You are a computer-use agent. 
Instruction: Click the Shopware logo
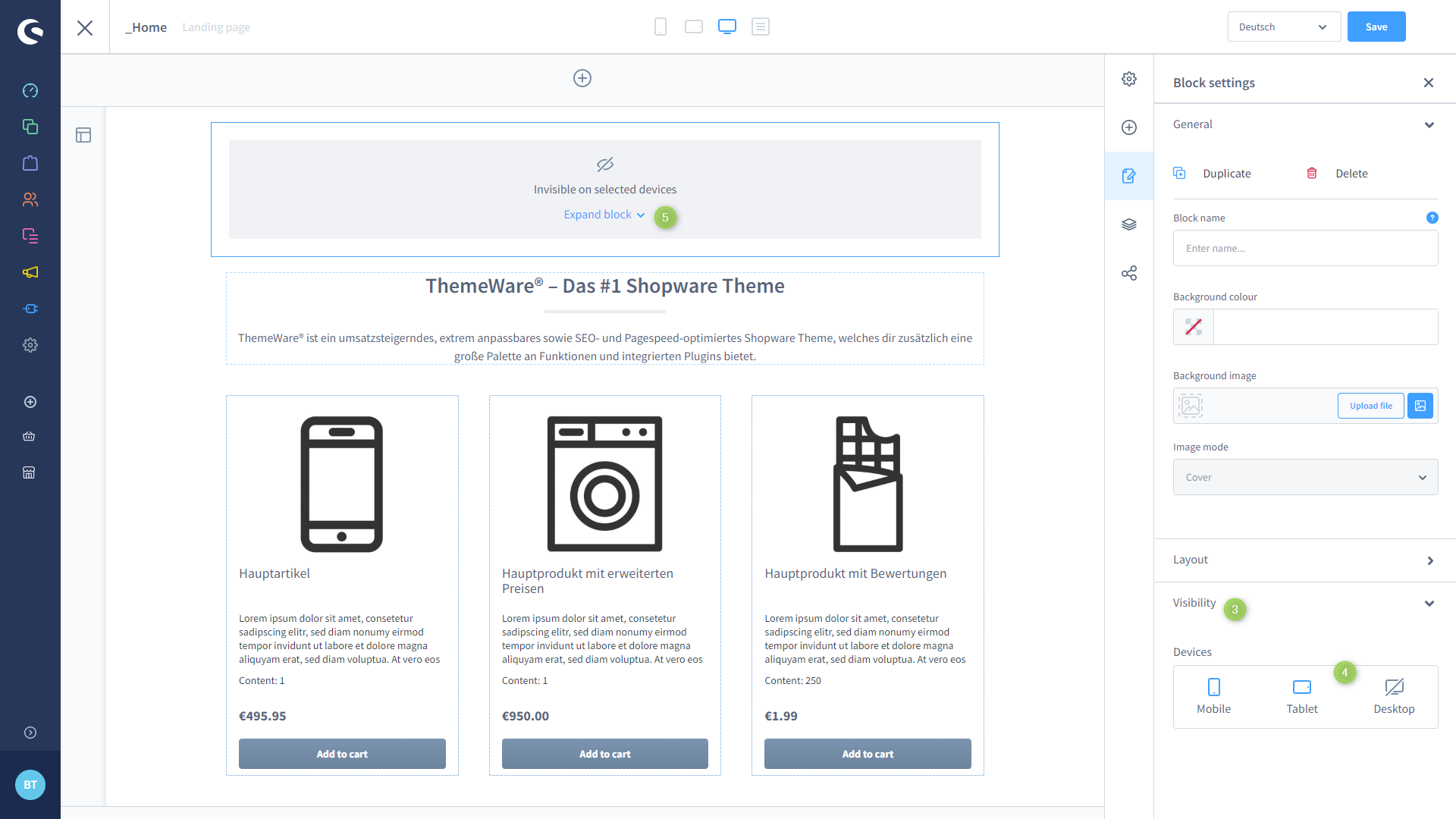click(x=30, y=31)
